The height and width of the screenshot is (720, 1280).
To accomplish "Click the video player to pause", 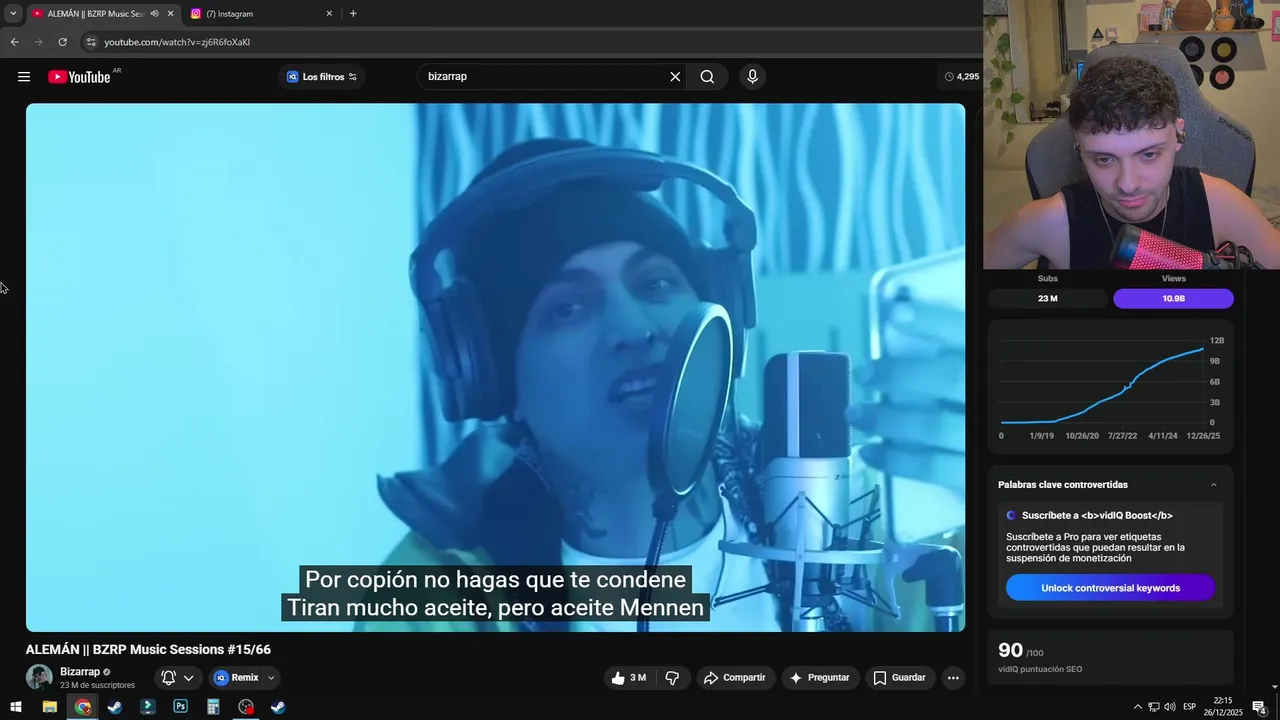I will 495,367.
